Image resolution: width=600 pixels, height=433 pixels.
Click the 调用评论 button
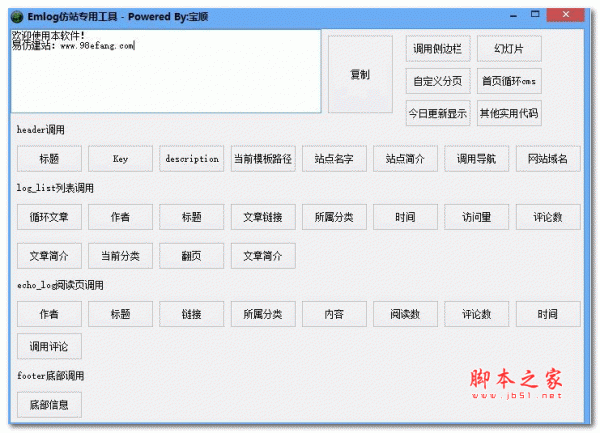pyautogui.click(x=49, y=346)
